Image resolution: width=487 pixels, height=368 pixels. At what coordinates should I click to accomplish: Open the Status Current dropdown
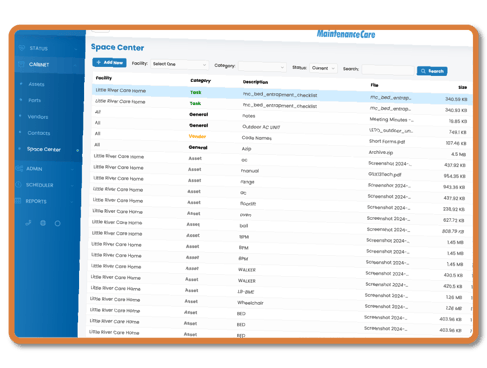(x=323, y=68)
